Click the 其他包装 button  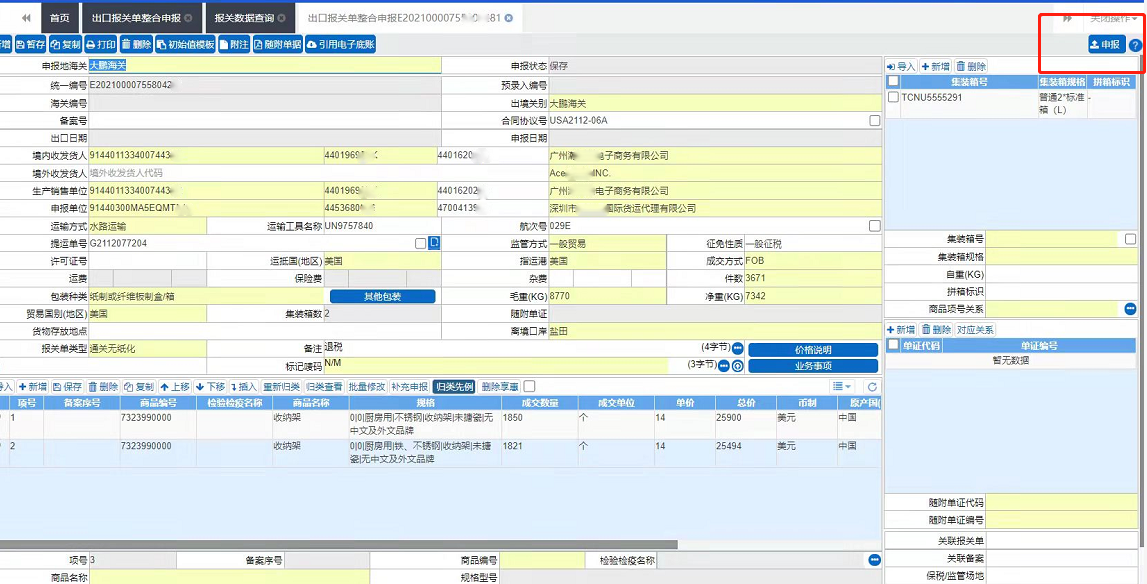(x=382, y=297)
